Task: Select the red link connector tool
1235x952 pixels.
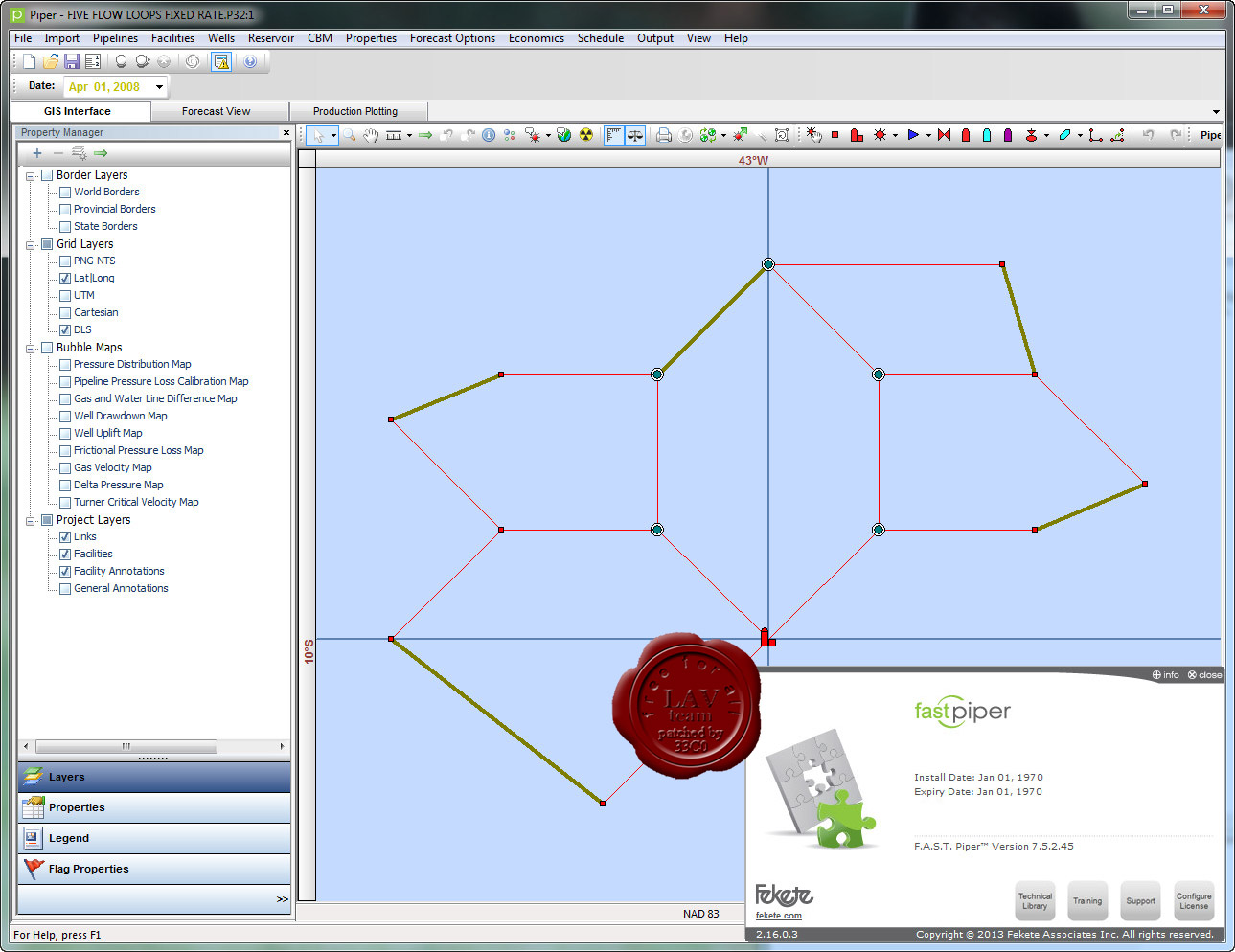Action: click(1095, 135)
